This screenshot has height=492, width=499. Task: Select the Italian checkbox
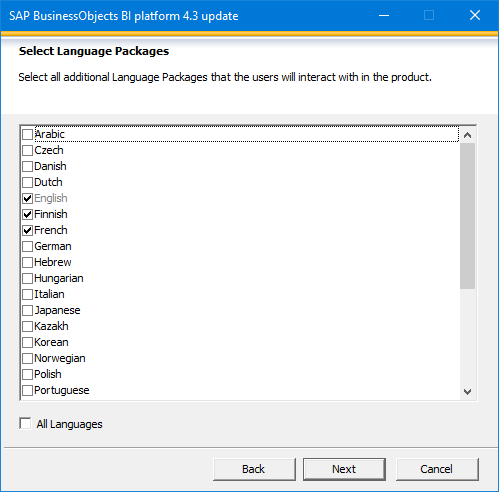pos(27,294)
